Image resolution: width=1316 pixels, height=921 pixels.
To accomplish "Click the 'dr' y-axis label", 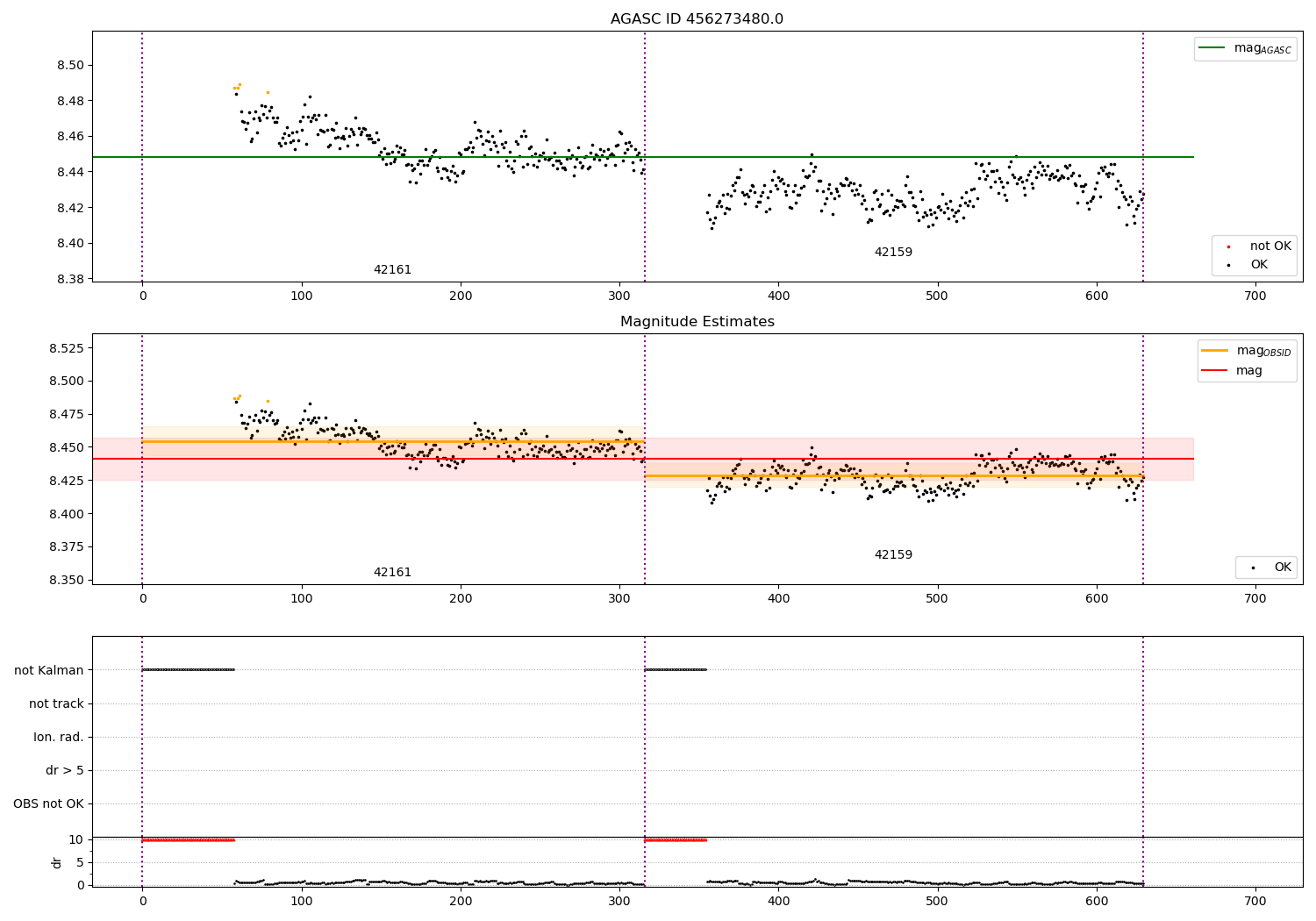I will coord(57,862).
